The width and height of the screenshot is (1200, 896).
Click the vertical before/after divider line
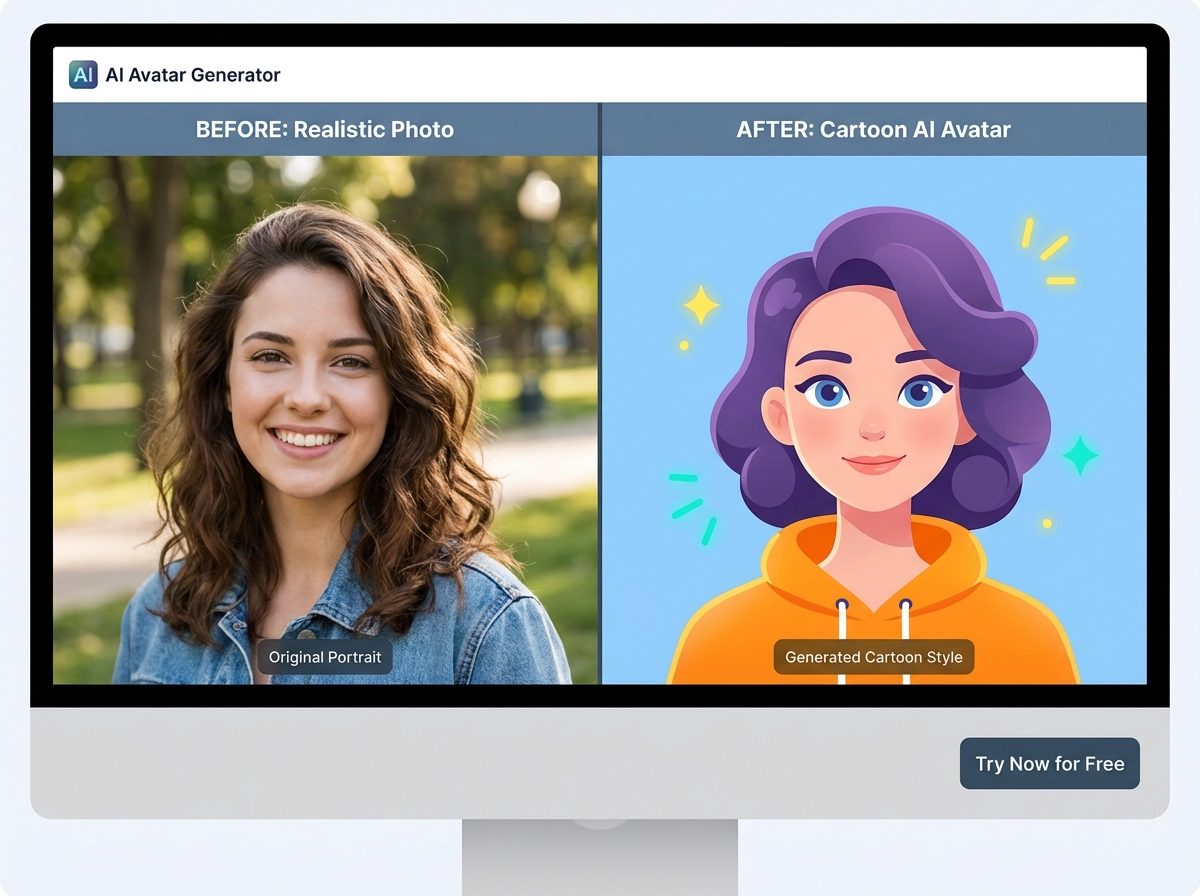point(600,400)
